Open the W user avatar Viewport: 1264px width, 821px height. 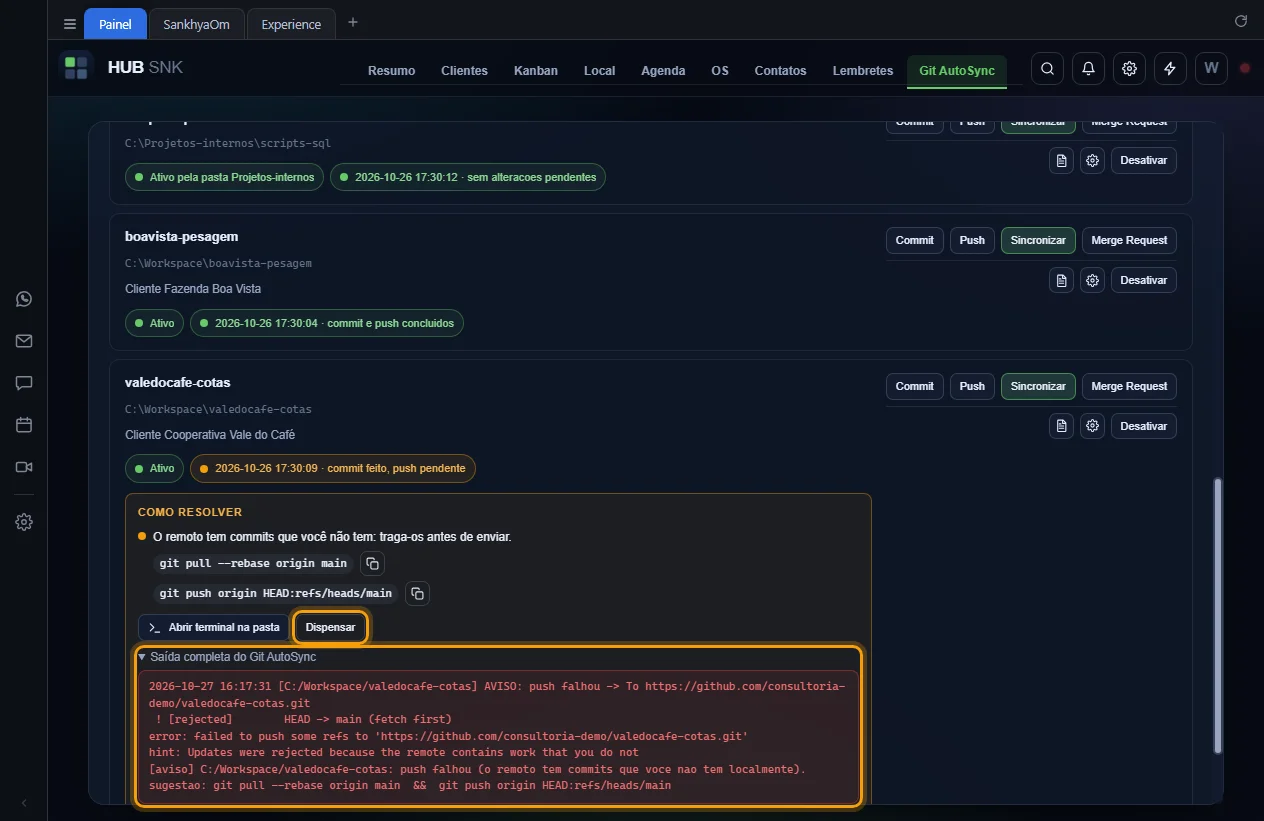click(x=1211, y=69)
